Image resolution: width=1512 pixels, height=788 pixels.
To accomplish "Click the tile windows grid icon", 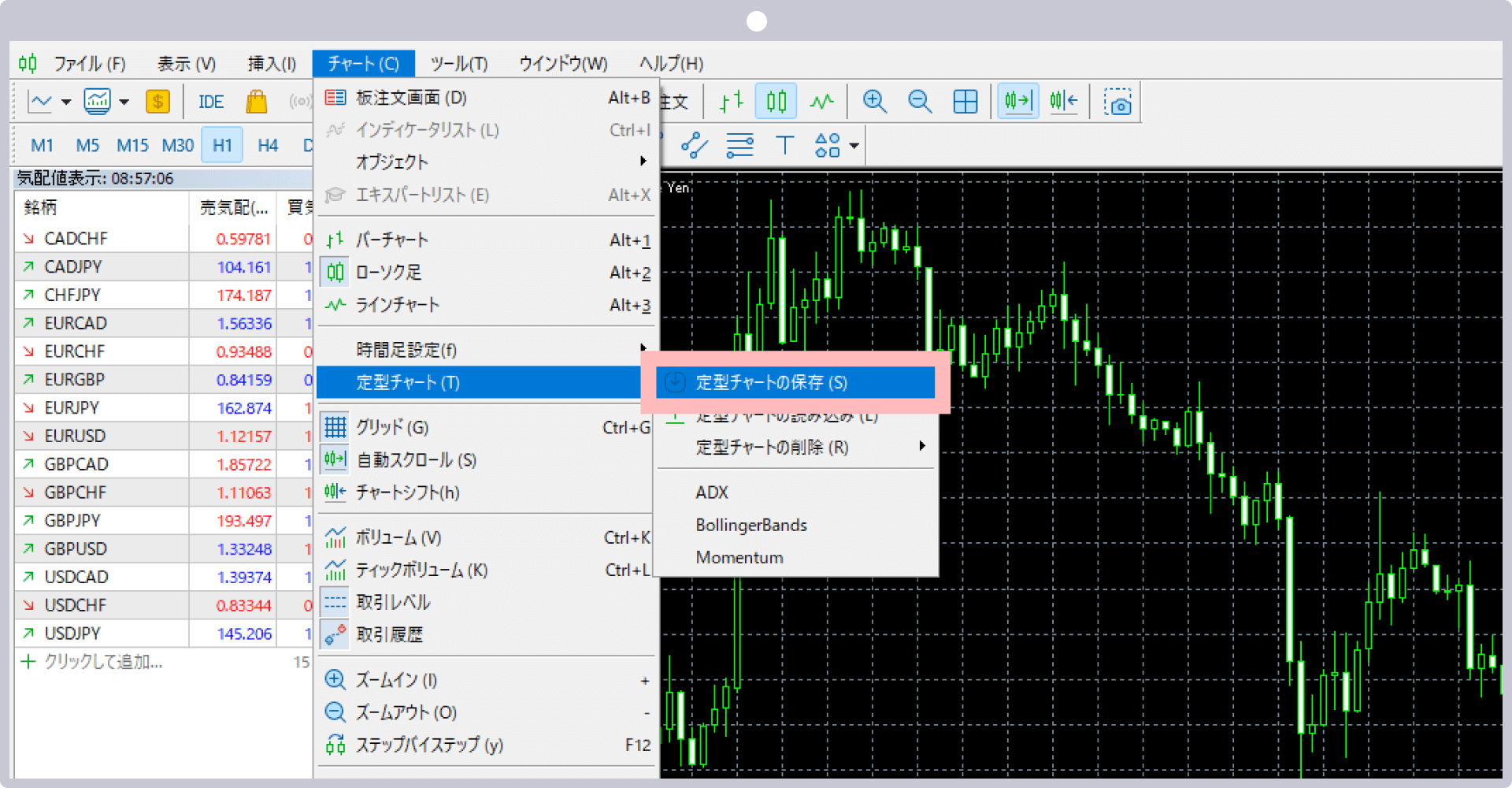I will [x=965, y=102].
